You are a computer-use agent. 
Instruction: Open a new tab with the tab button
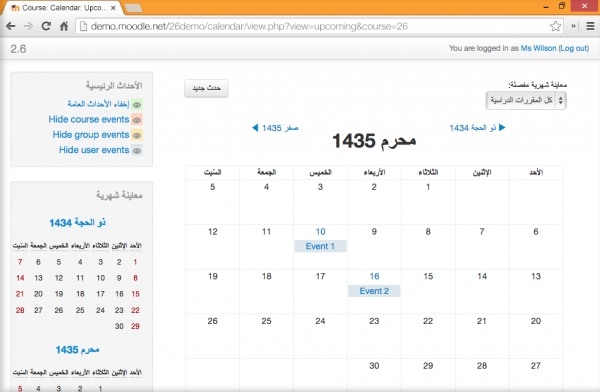tap(133, 8)
